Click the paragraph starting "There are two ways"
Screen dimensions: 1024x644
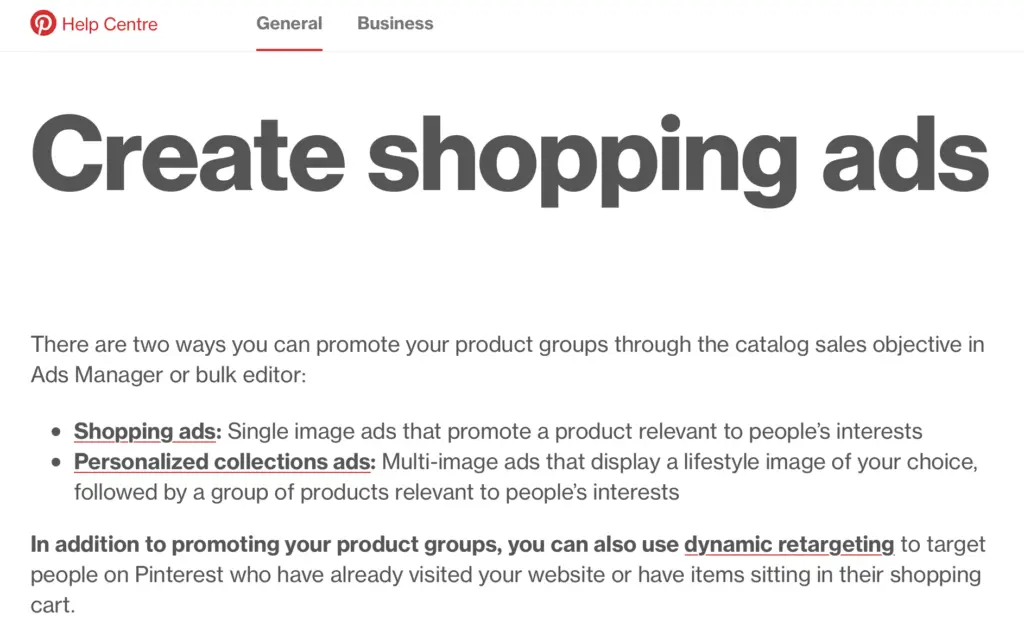point(507,345)
